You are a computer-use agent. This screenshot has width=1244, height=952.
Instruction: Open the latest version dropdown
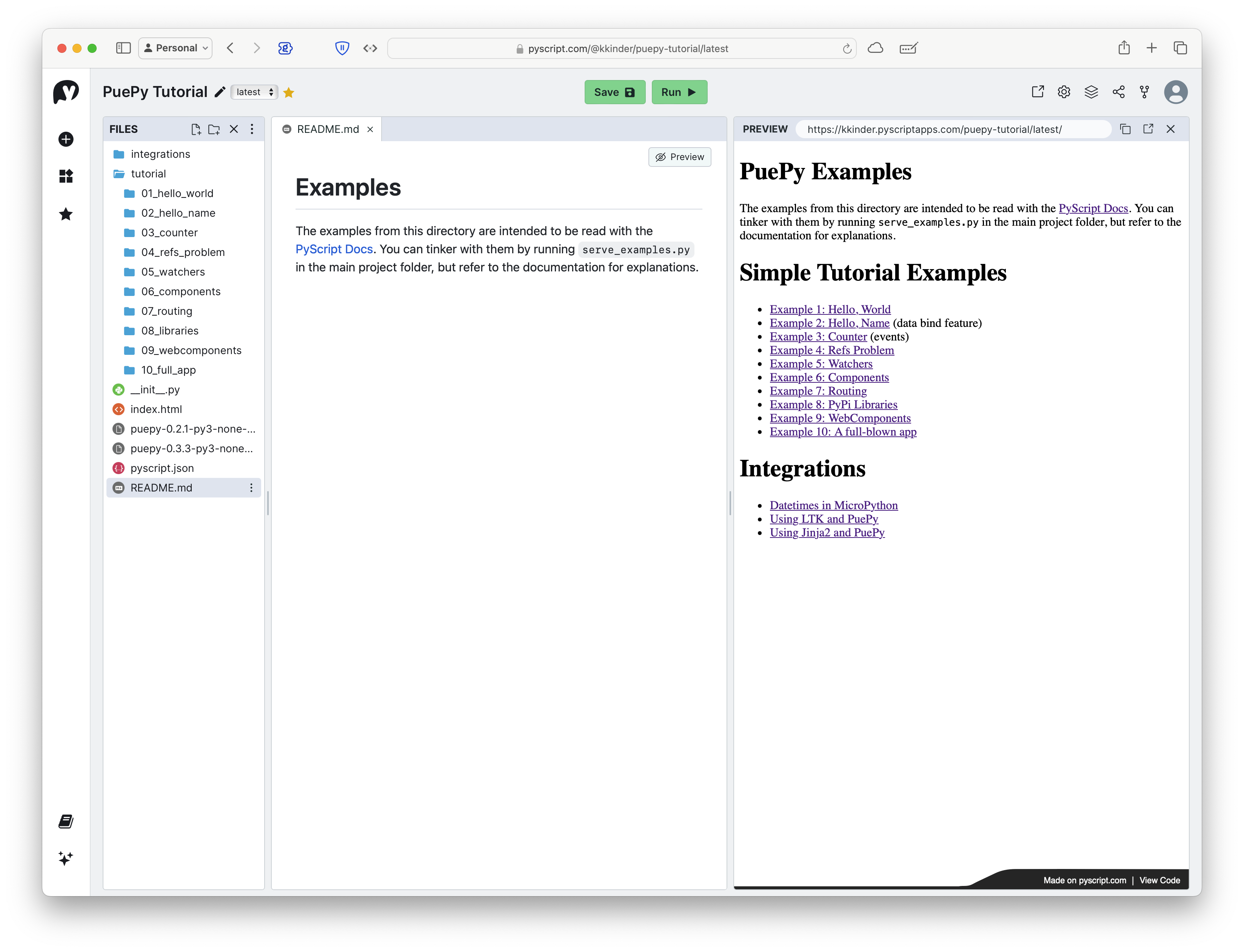[x=254, y=92]
